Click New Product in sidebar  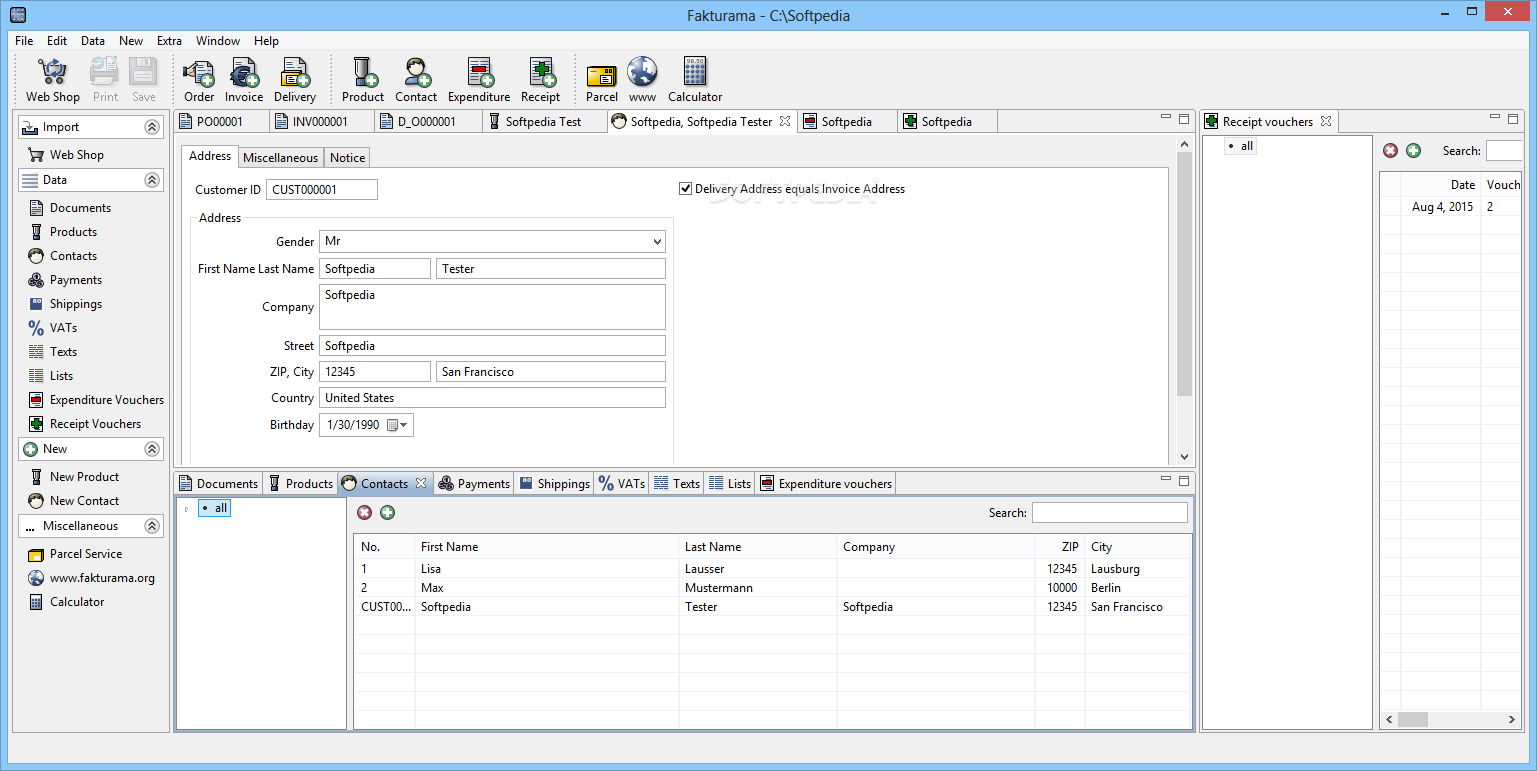(73, 477)
